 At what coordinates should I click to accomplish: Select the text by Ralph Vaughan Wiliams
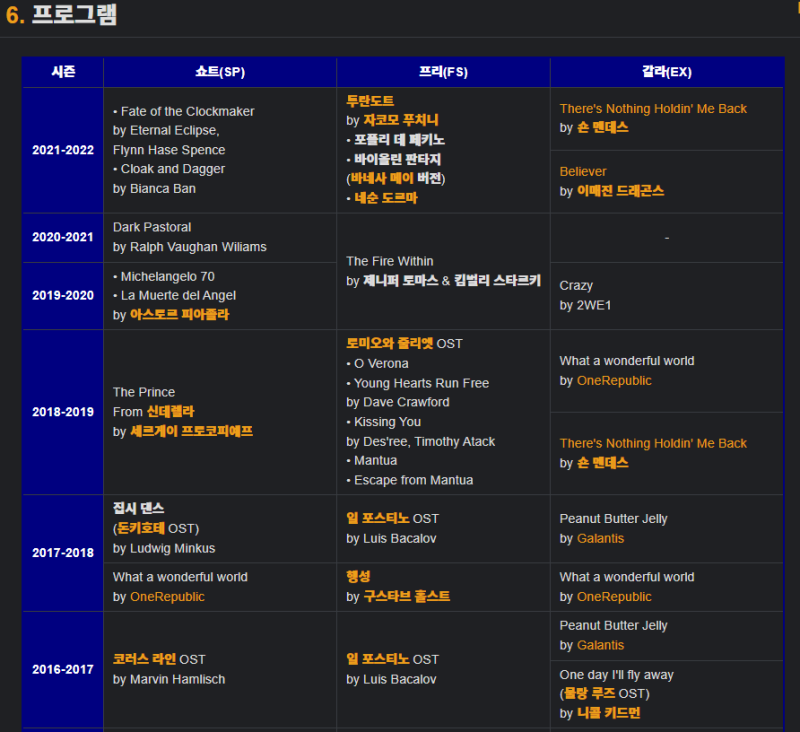click(189, 247)
